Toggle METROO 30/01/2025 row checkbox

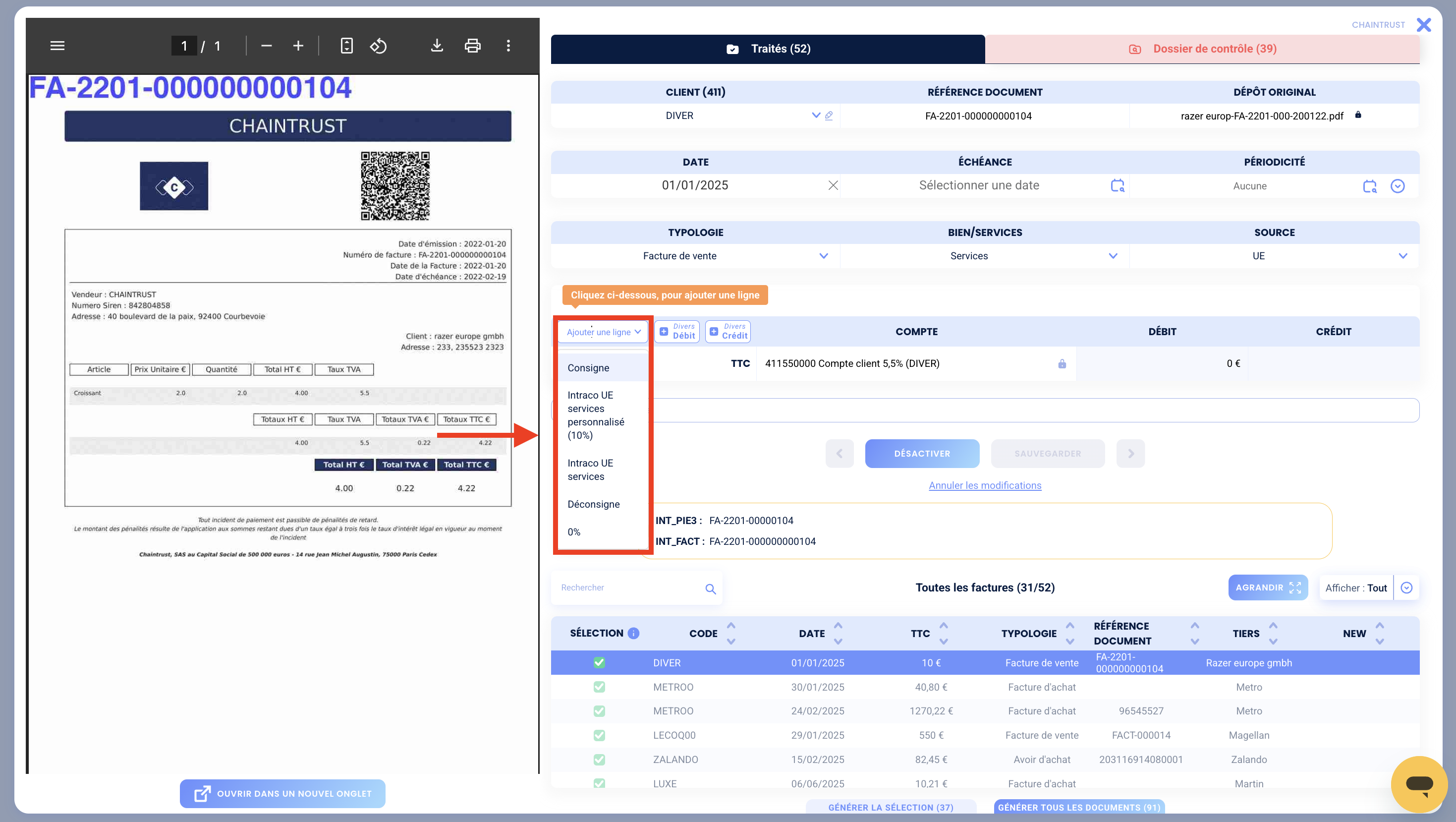tap(599, 687)
